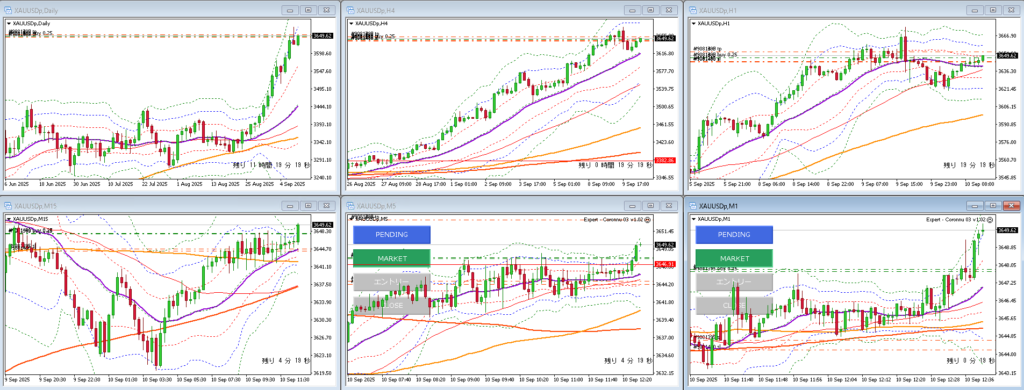The height and width of the screenshot is (390, 1024).
Task: Open the symbol triangle menu in H1 chart
Action: tap(693, 24)
